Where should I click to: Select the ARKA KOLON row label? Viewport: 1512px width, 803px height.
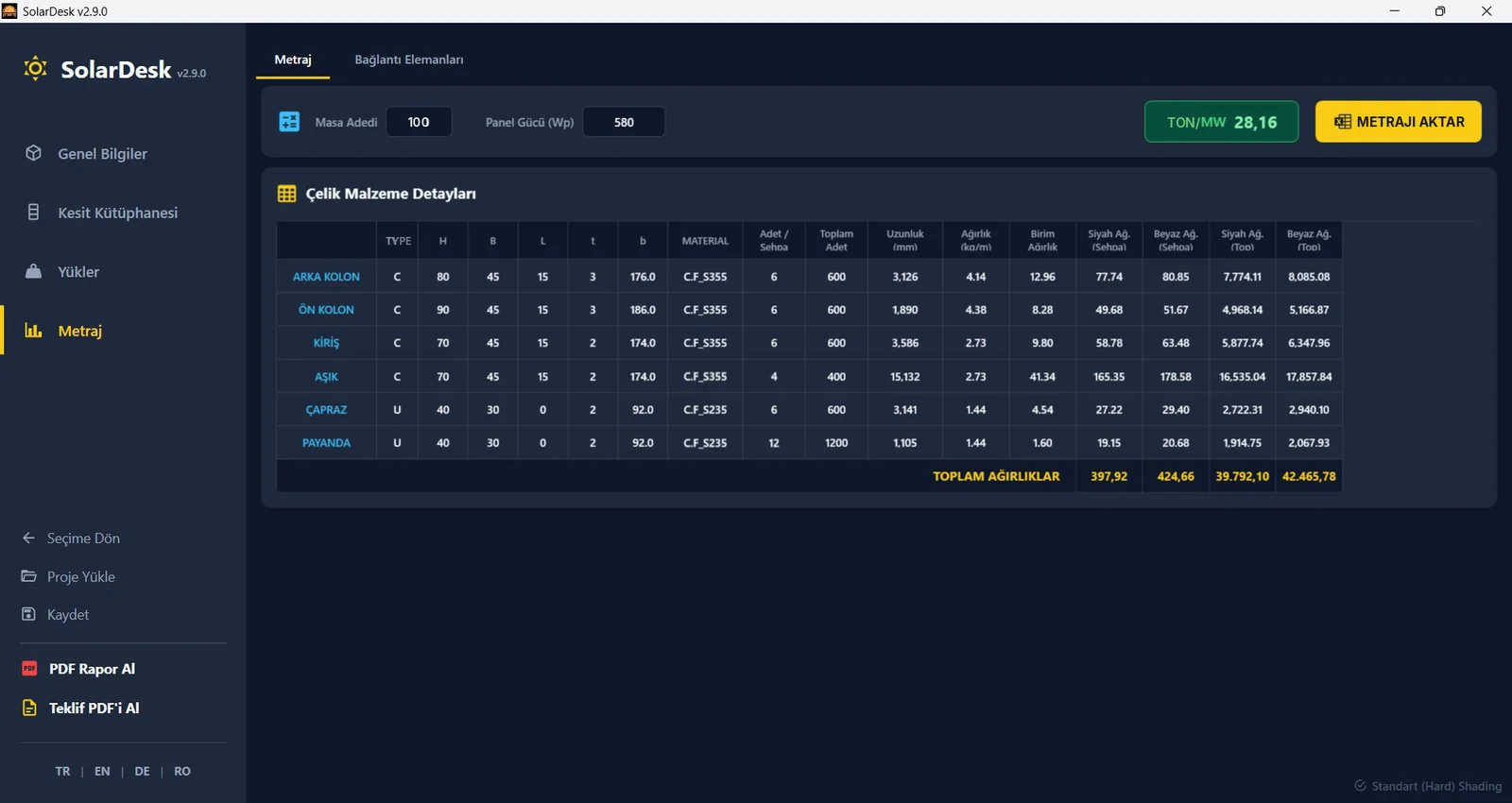pos(326,277)
